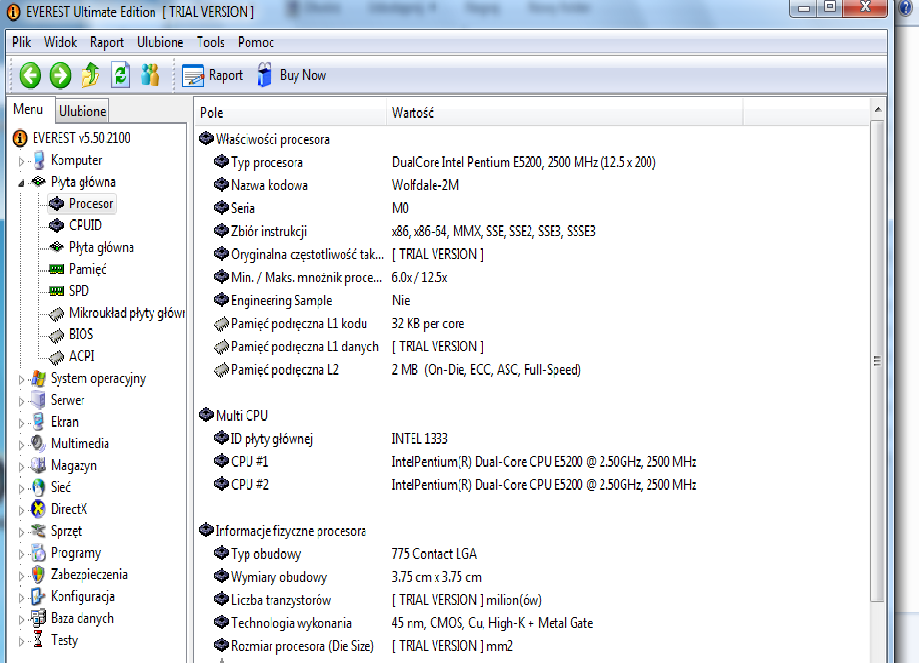Click the Testy hourglass icon
This screenshot has height=663, width=919.
pos(38,640)
